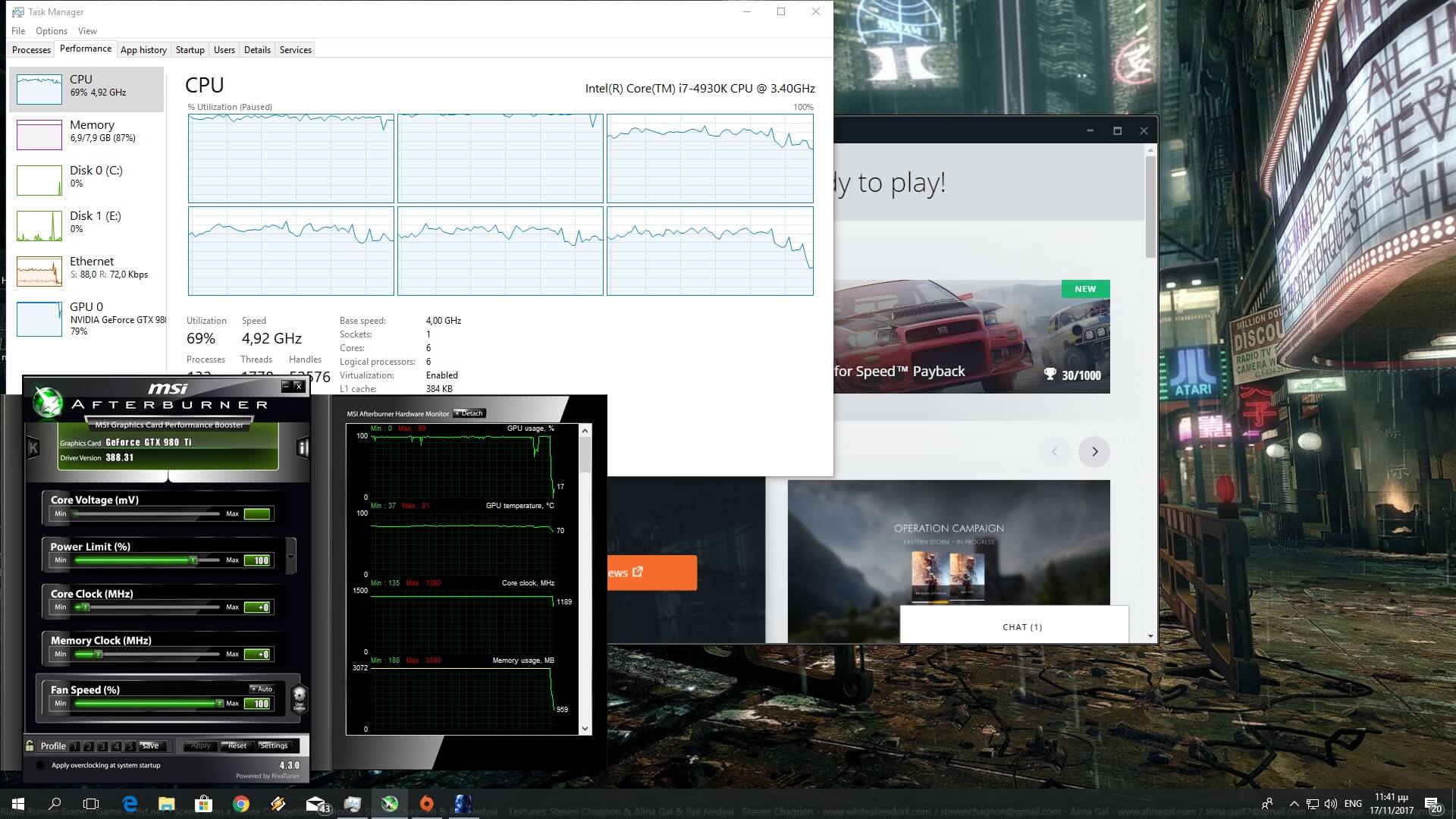Click MSI Afterburner taskbar icon
The height and width of the screenshot is (819, 1456).
coord(390,804)
